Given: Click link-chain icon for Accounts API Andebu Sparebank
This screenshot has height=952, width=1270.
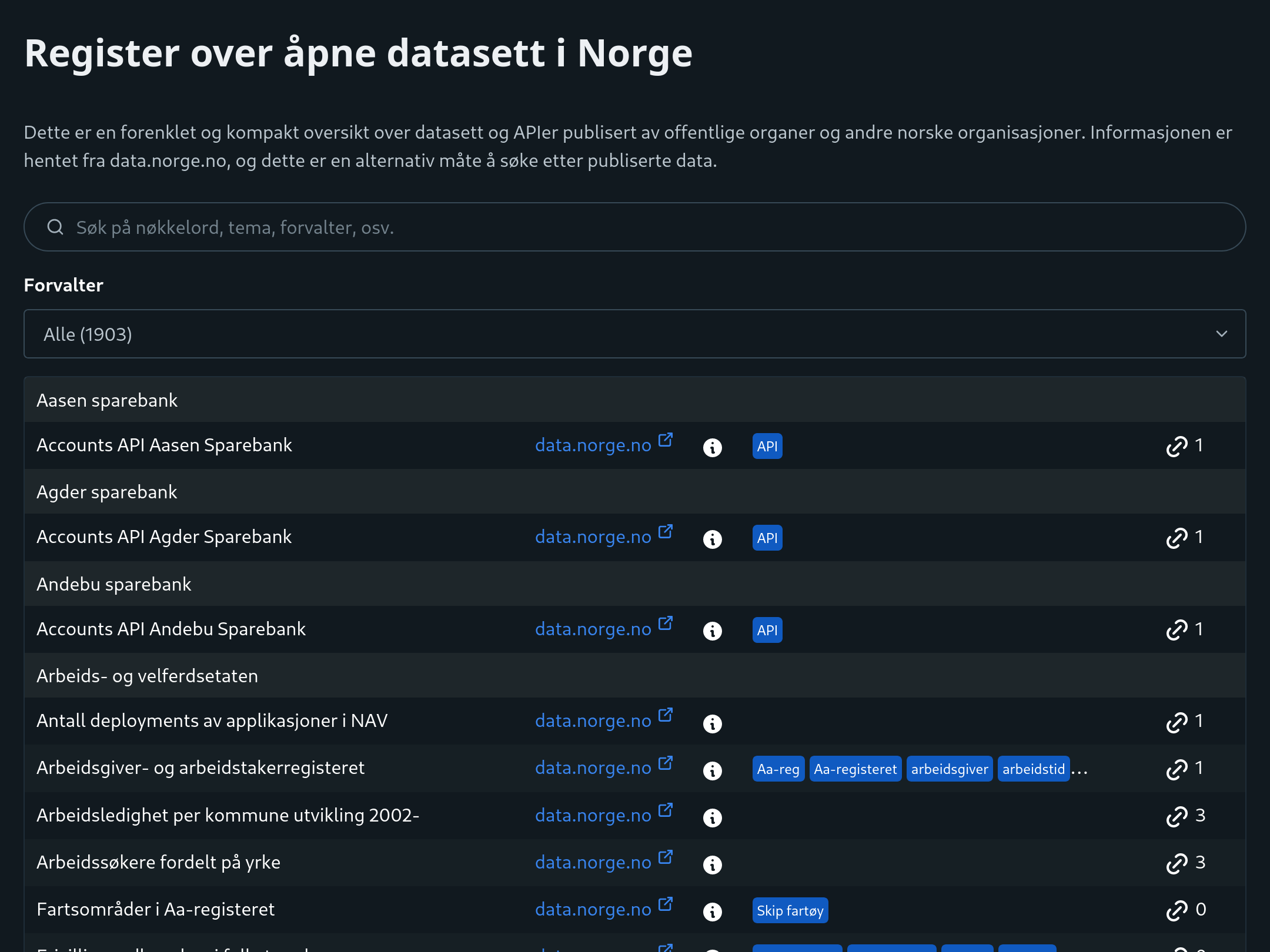Looking at the screenshot, I should [1177, 630].
